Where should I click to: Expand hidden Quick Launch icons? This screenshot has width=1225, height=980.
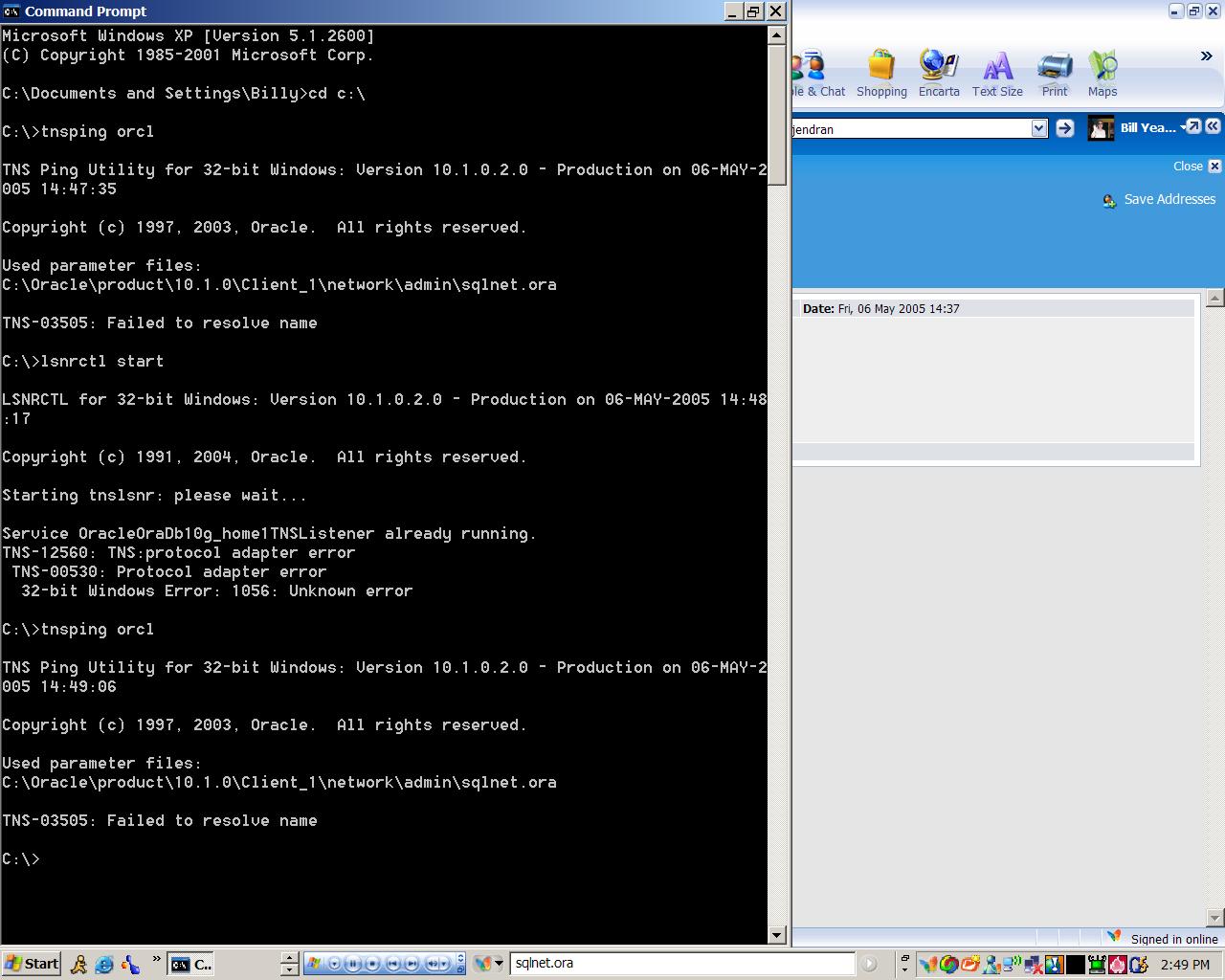(156, 958)
